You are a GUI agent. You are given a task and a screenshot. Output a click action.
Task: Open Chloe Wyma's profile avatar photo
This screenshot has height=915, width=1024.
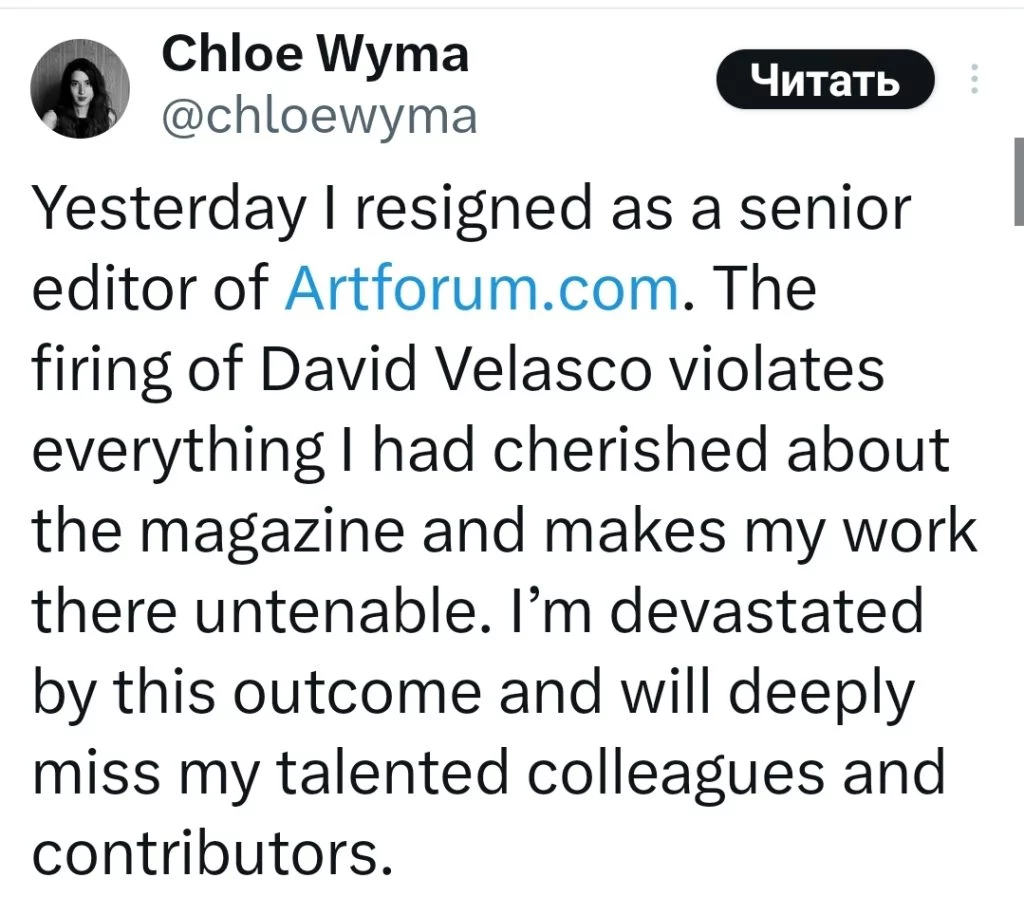coord(80,88)
